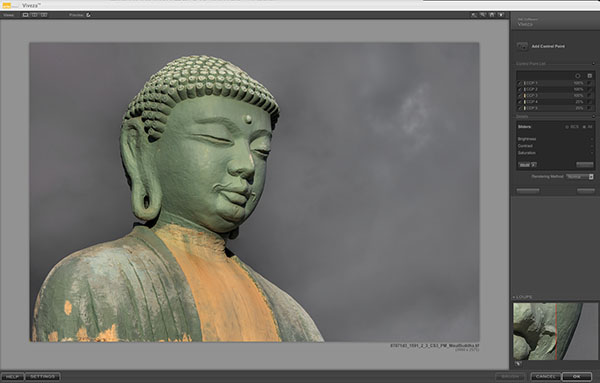Click the BRUSH button
Screen dimensions: 600x383
[510, 377]
